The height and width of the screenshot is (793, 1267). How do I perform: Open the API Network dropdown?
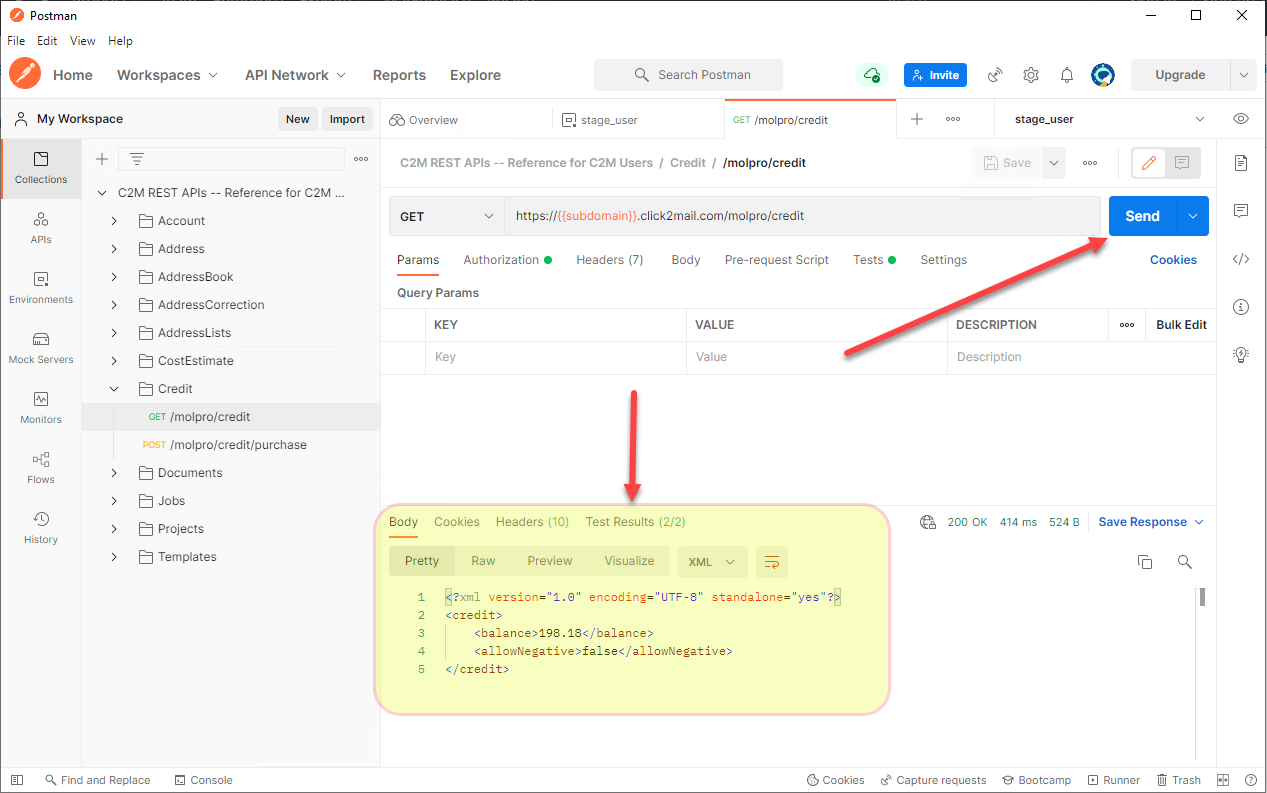click(x=295, y=75)
